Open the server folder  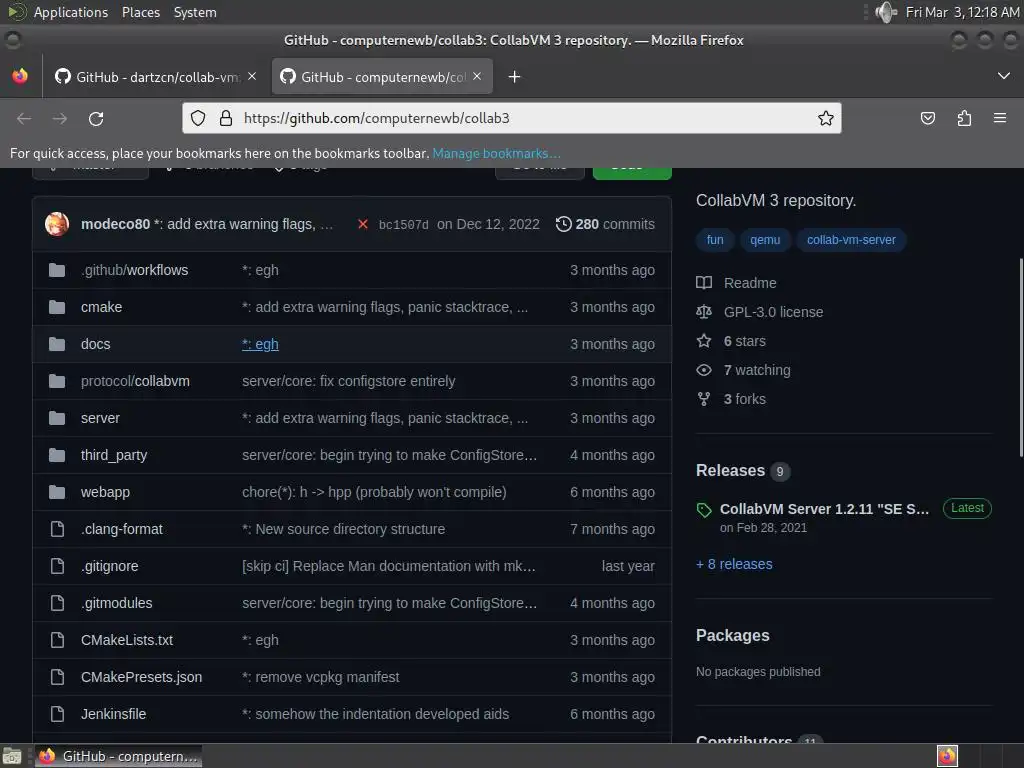100,418
